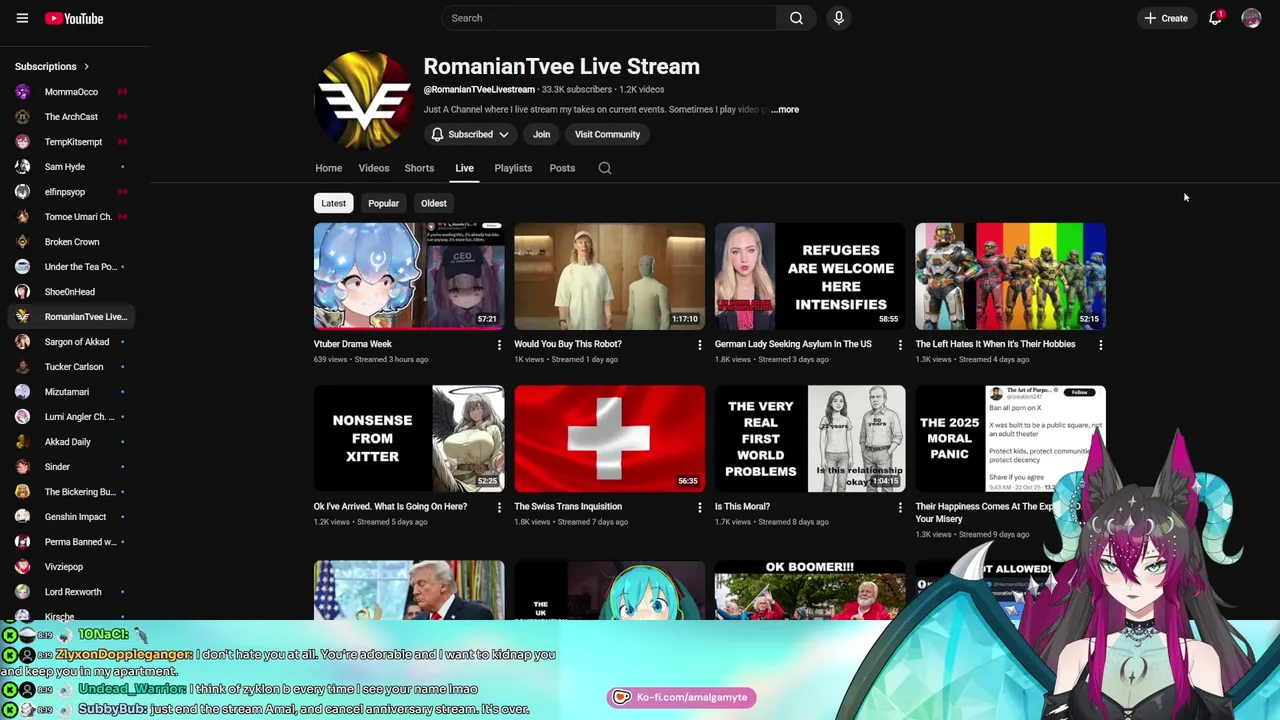
Task: Open the hamburger guide menu
Action: (x=22, y=18)
